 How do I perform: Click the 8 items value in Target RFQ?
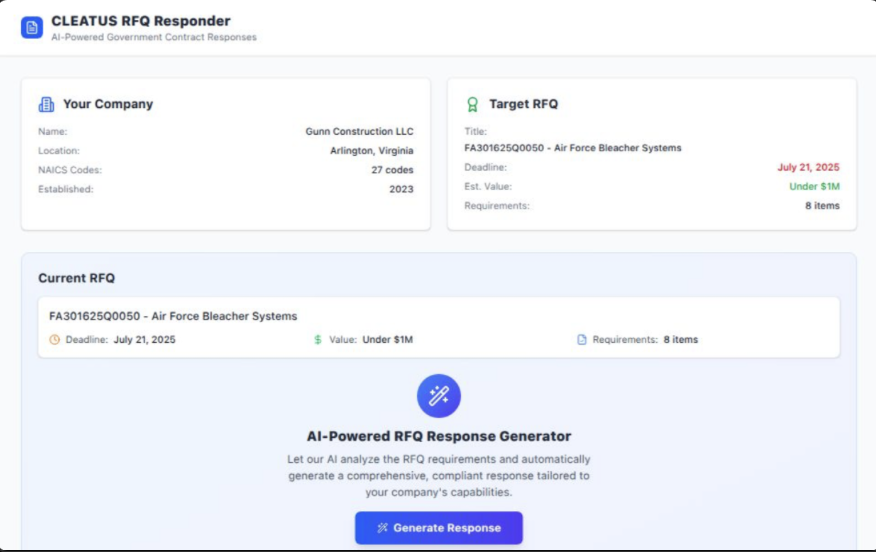coord(822,206)
